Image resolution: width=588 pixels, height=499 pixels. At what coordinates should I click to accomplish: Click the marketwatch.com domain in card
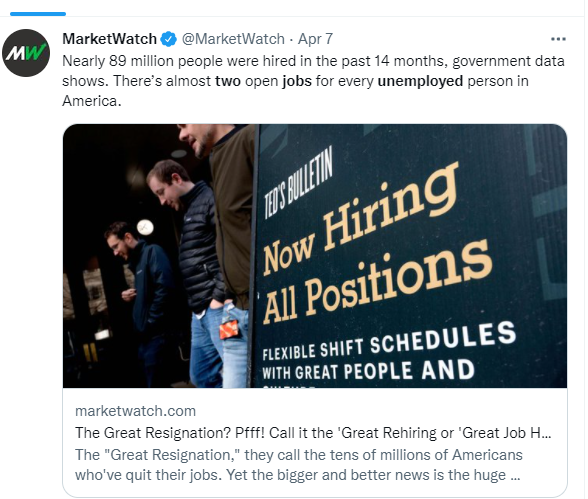click(135, 411)
